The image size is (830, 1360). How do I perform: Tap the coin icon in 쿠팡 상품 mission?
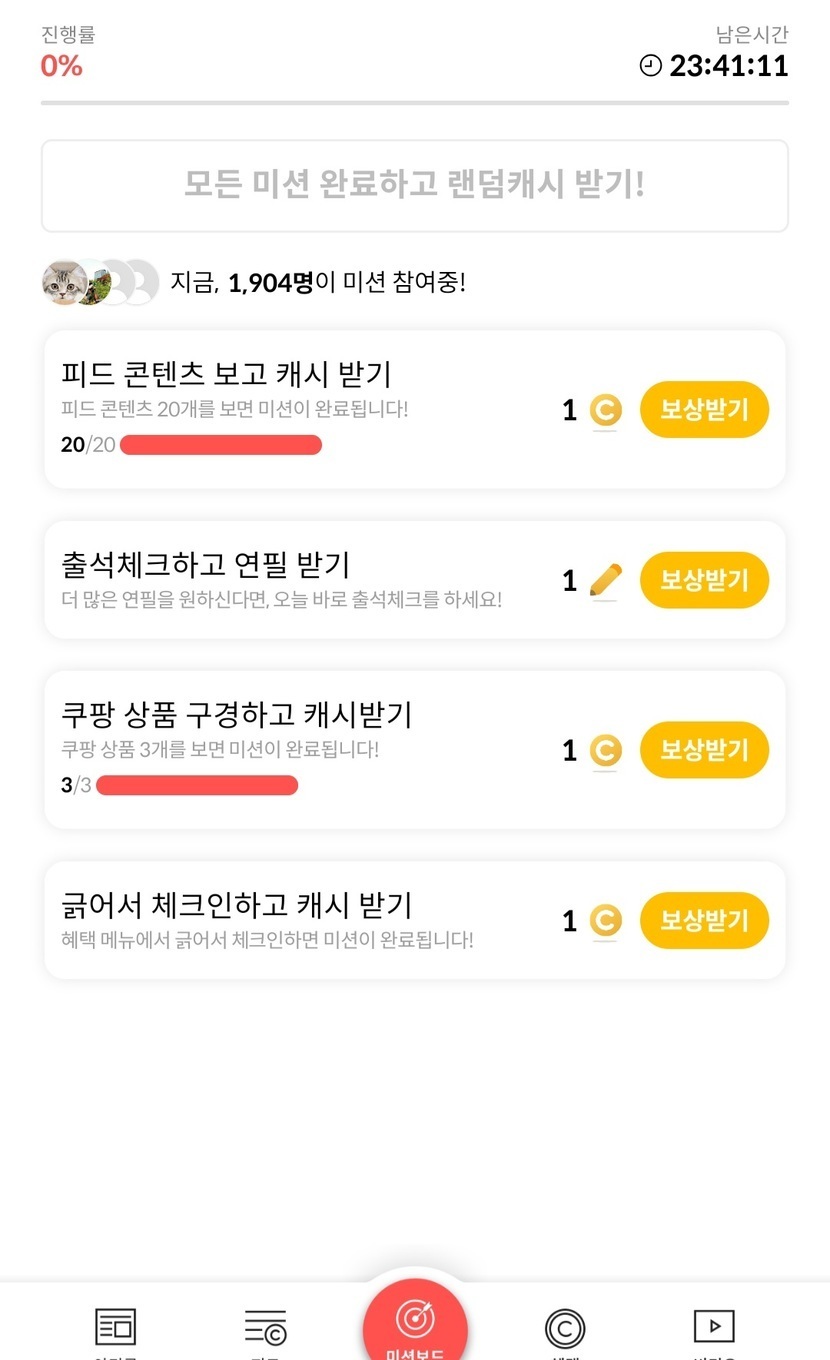[x=605, y=750]
